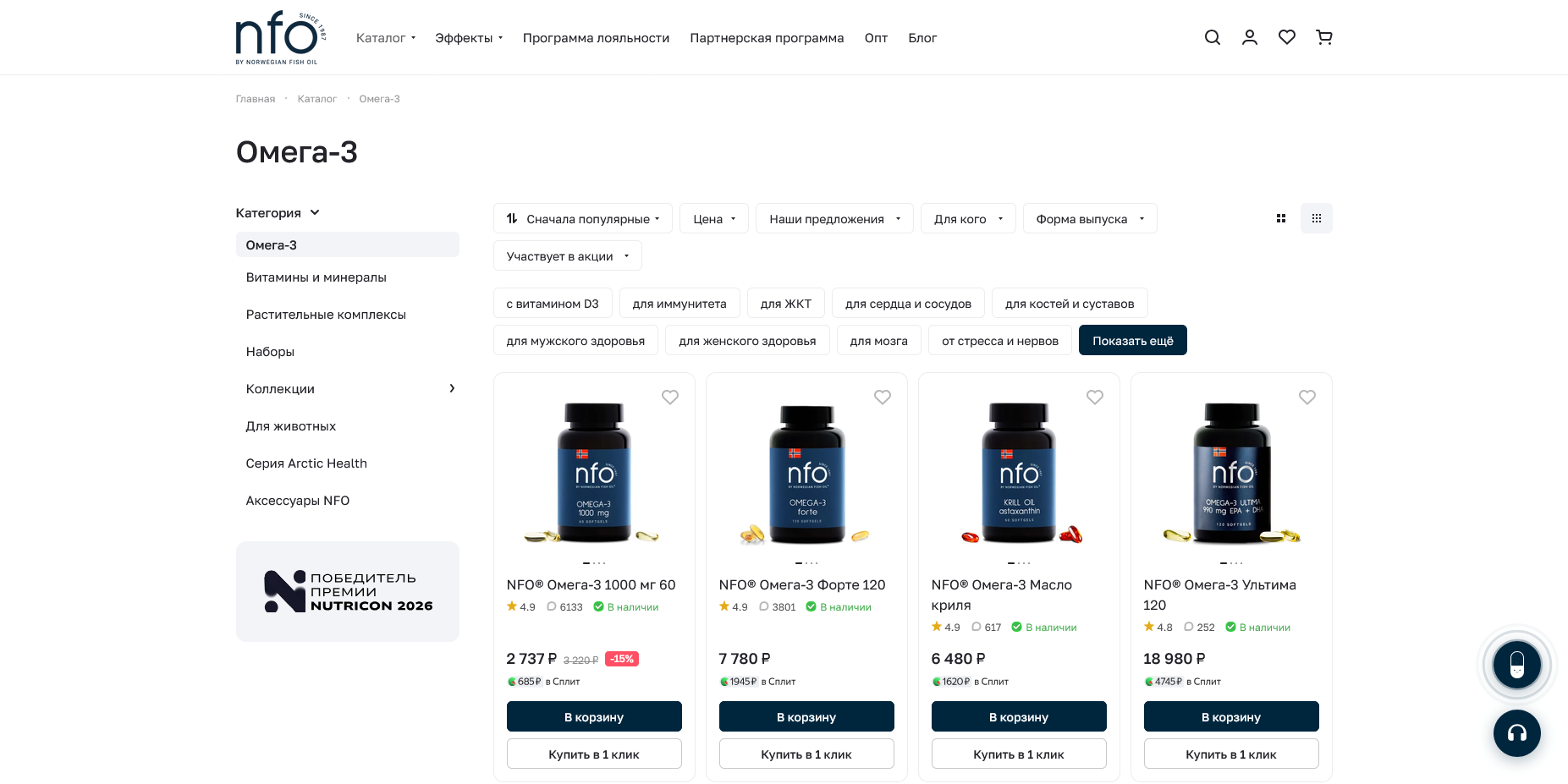Filter by для мужского здоровья tag
Viewport: 1568px width, 784px height.
click(575, 341)
